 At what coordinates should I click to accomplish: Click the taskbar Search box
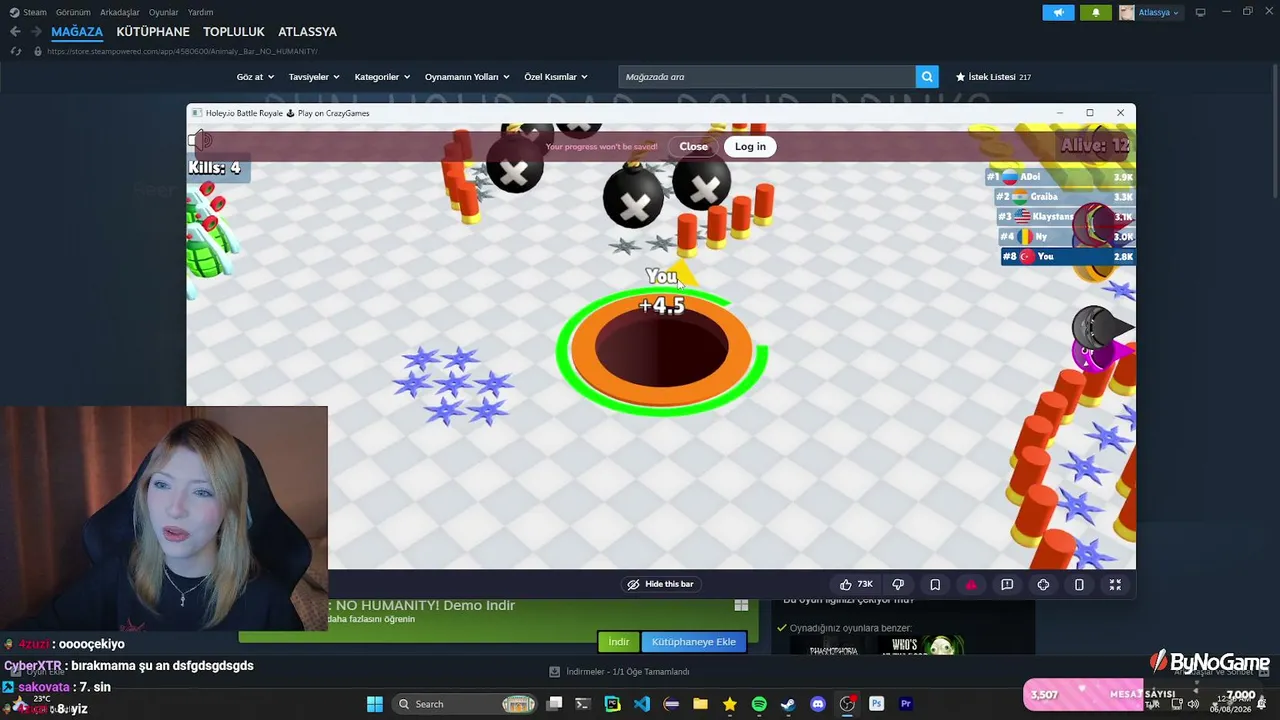466,704
